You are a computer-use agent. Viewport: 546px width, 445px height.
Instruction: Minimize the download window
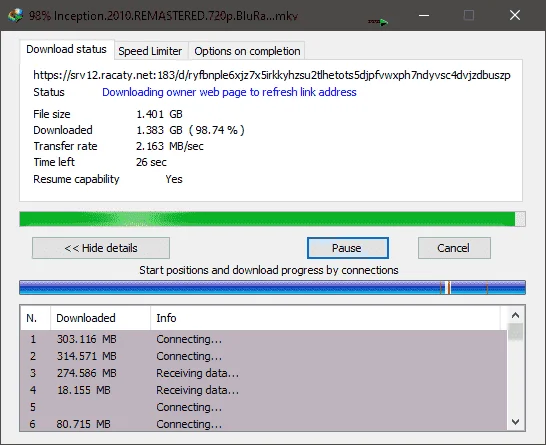(424, 15)
